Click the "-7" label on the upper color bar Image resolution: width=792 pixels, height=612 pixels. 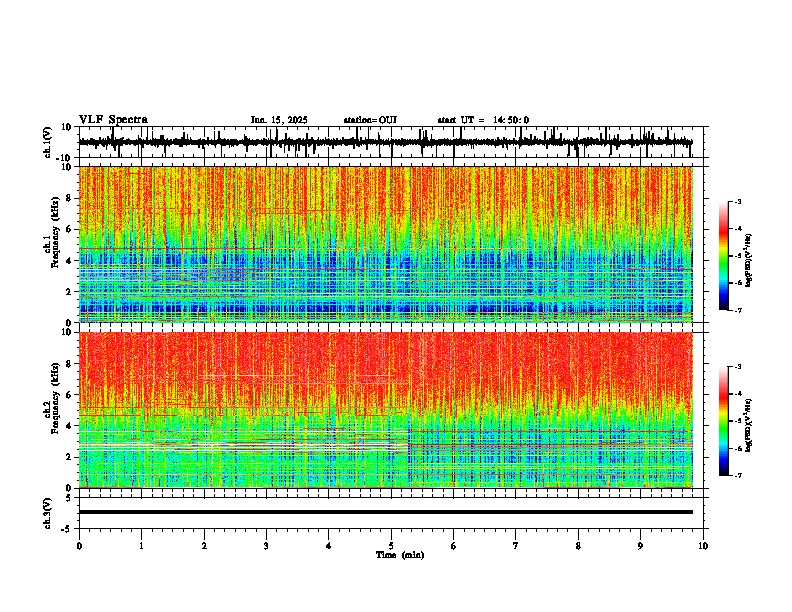click(737, 310)
